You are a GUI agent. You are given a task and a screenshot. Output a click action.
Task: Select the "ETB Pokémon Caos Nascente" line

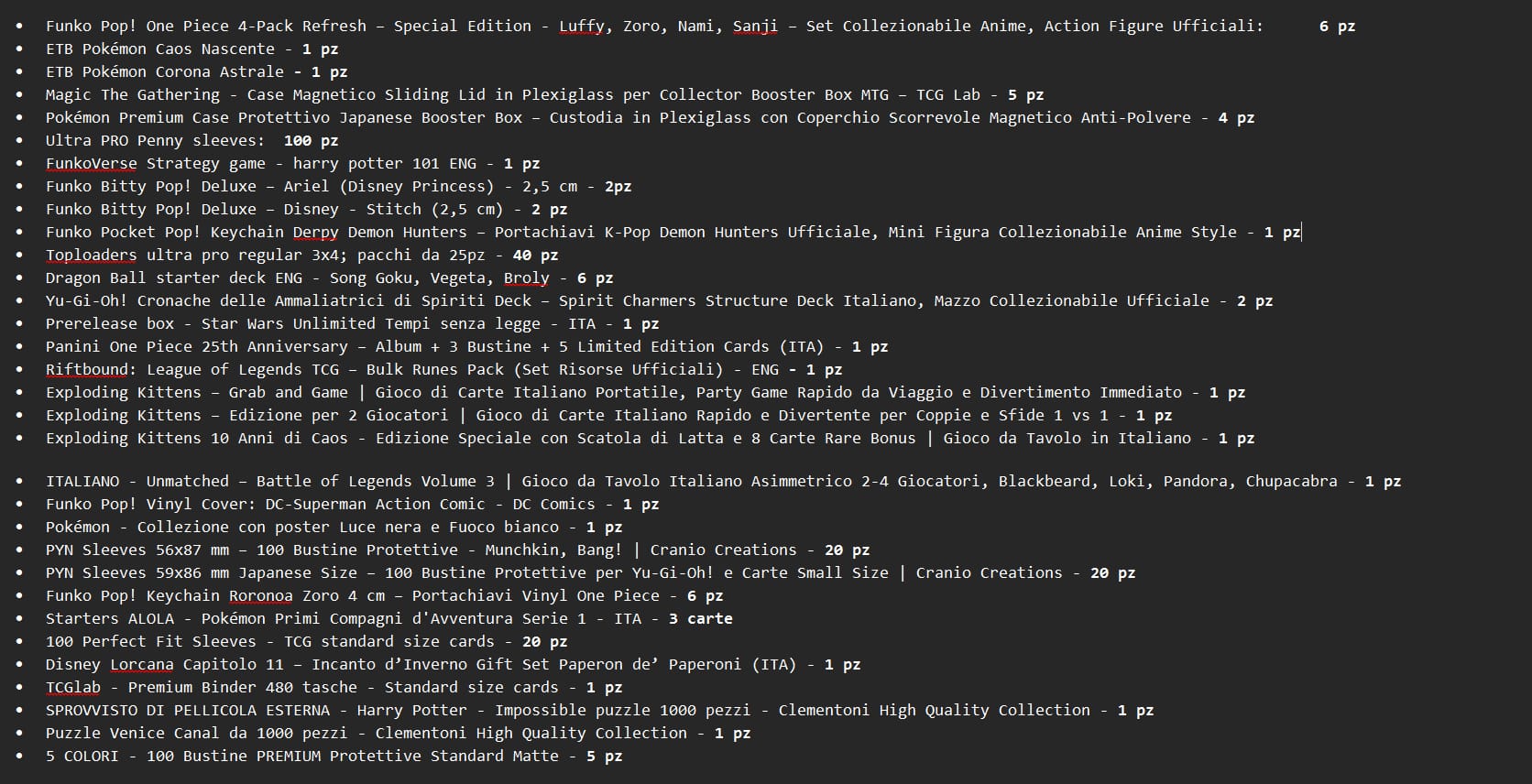192,49
